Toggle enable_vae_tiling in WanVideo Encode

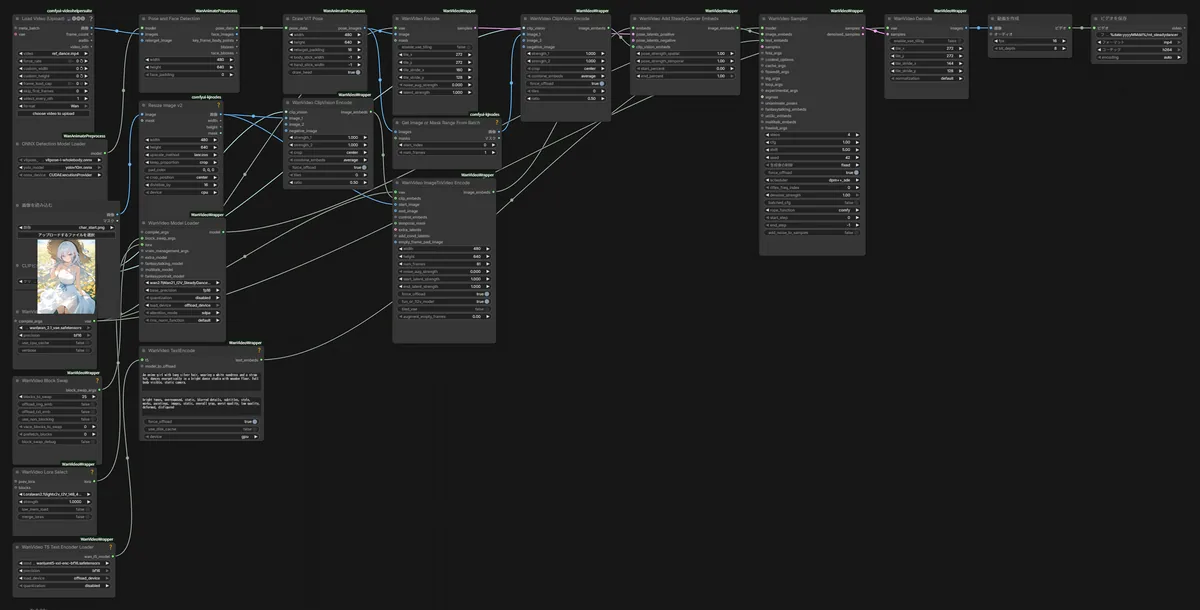coord(433,47)
